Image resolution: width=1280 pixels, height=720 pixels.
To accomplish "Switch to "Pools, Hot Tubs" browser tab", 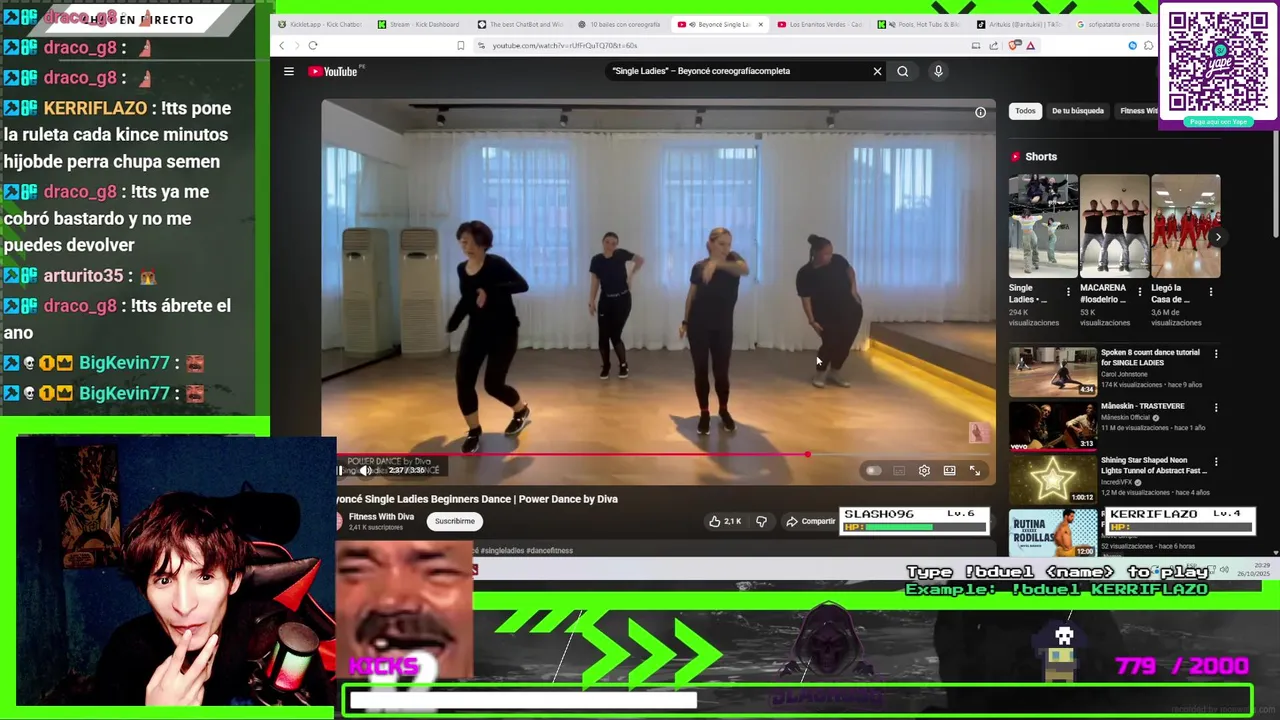I will click(920, 24).
